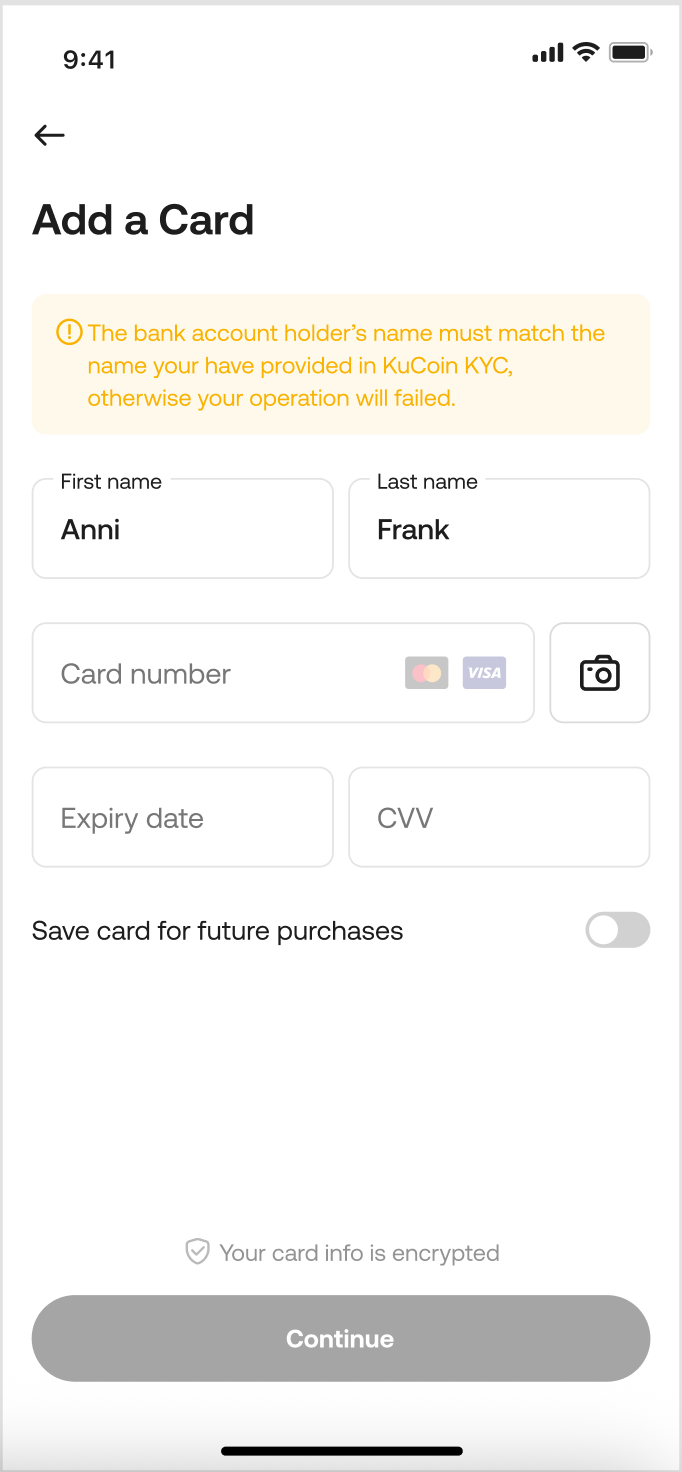Focus the First name field
The width and height of the screenshot is (682, 1472).
[x=182, y=529]
